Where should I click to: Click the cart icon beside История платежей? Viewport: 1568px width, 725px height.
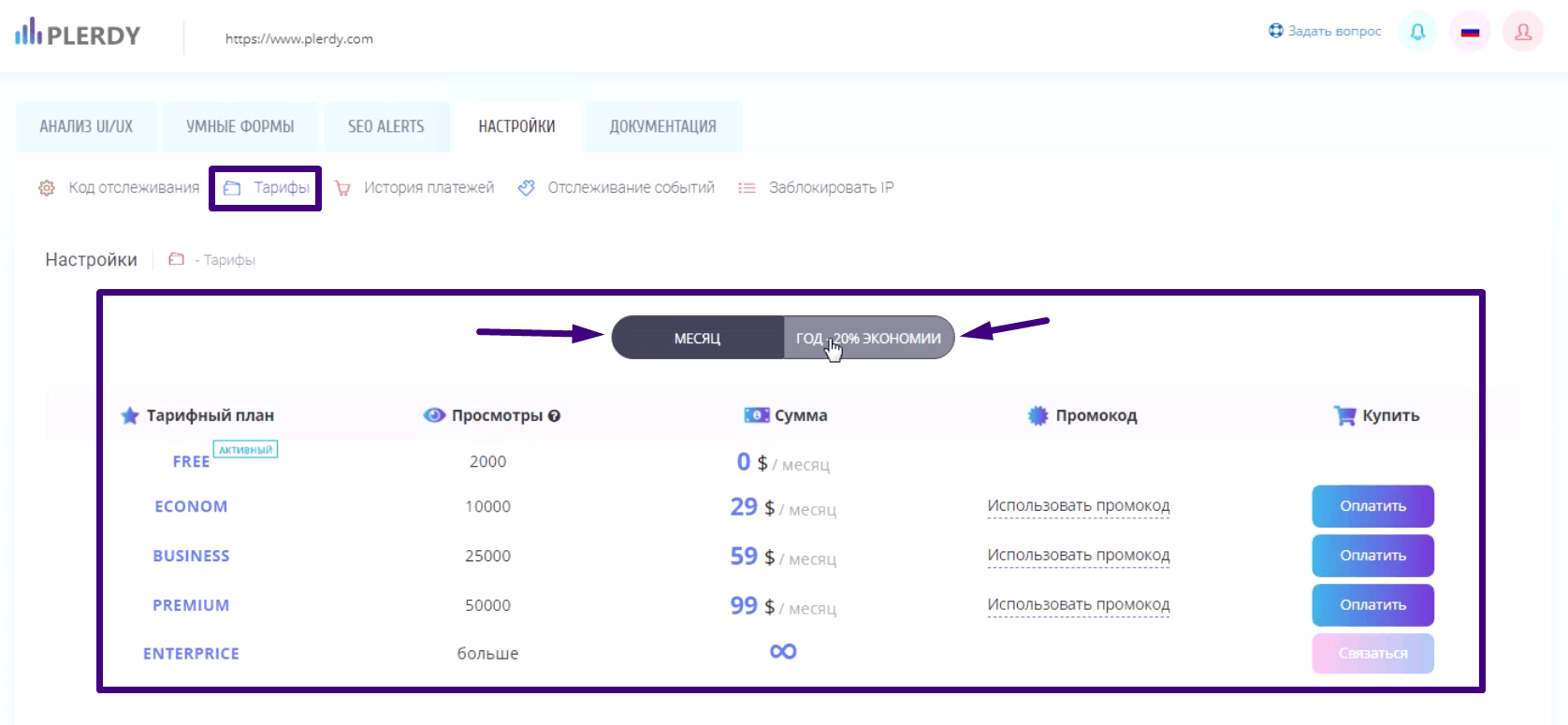342,188
